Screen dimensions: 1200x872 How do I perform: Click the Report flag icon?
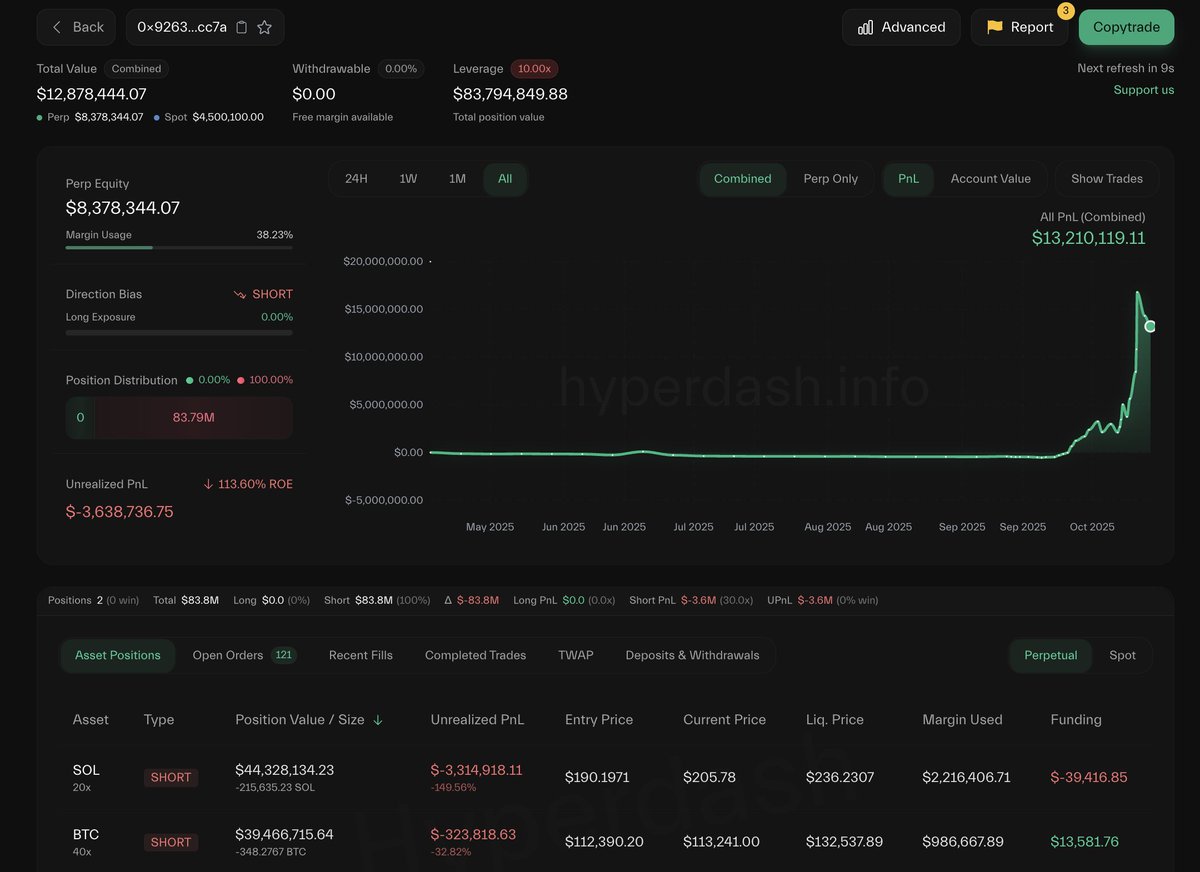click(x=994, y=28)
